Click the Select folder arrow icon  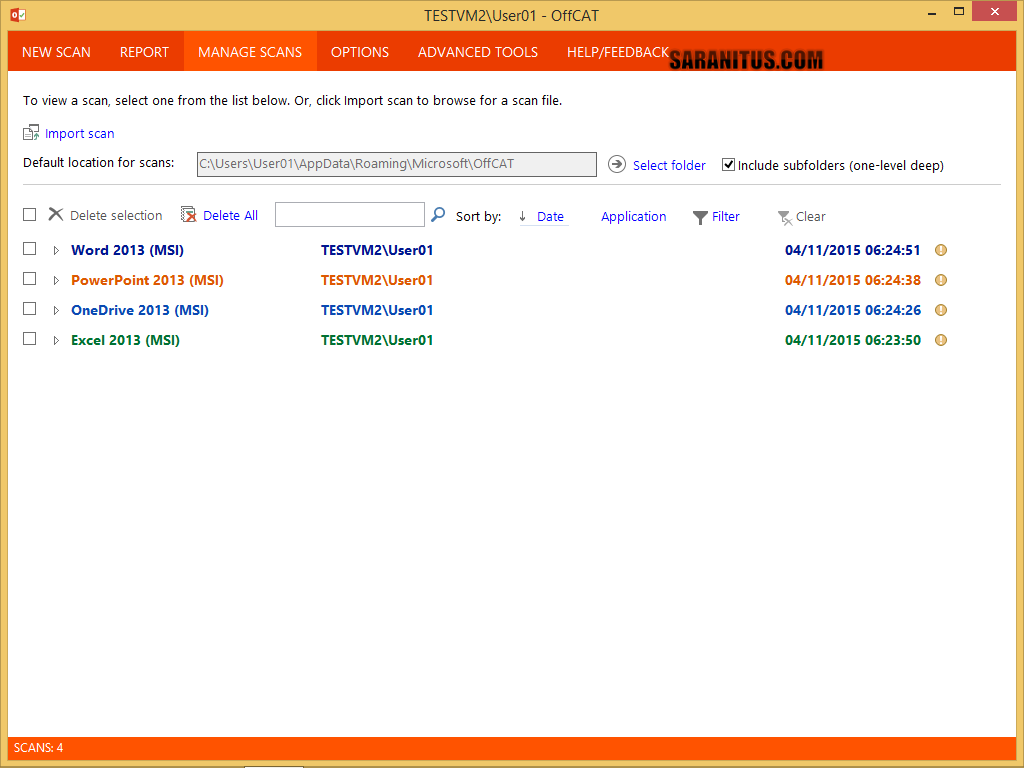click(616, 165)
